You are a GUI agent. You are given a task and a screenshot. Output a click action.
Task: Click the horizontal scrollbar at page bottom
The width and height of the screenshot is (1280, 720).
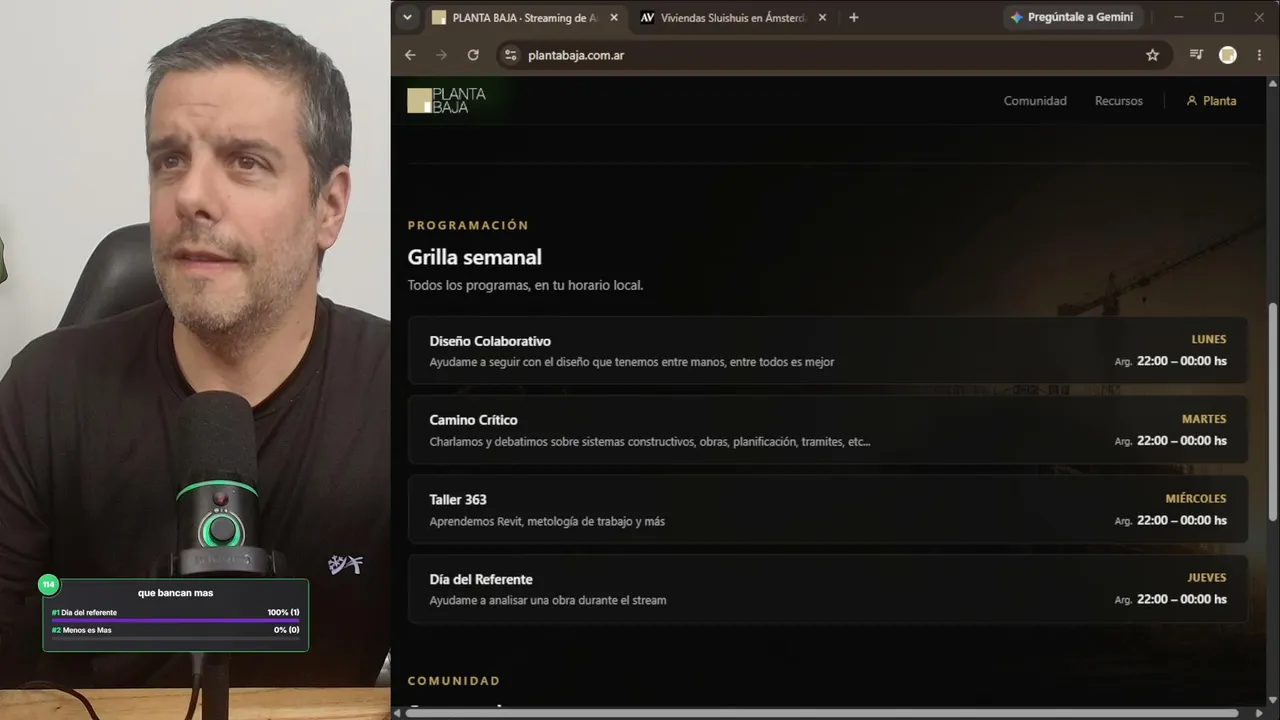pos(822,713)
